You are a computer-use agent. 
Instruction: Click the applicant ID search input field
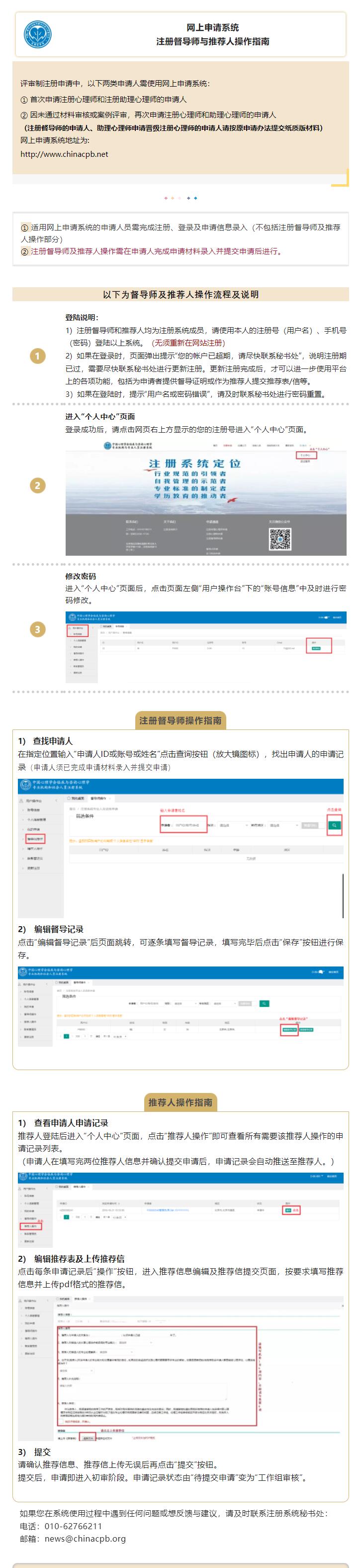click(x=183, y=826)
